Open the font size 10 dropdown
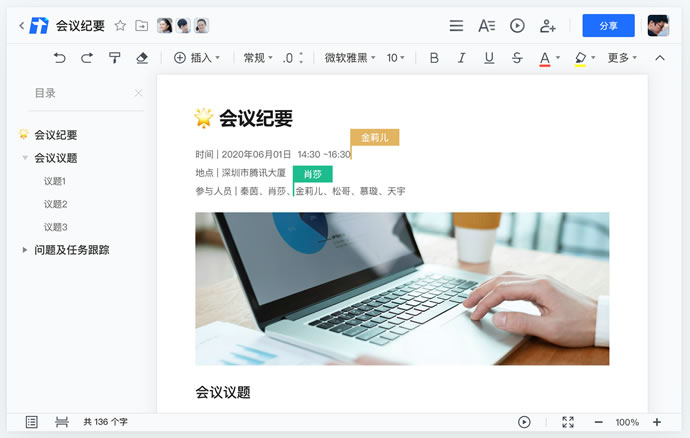This screenshot has width=690, height=438. [395, 58]
